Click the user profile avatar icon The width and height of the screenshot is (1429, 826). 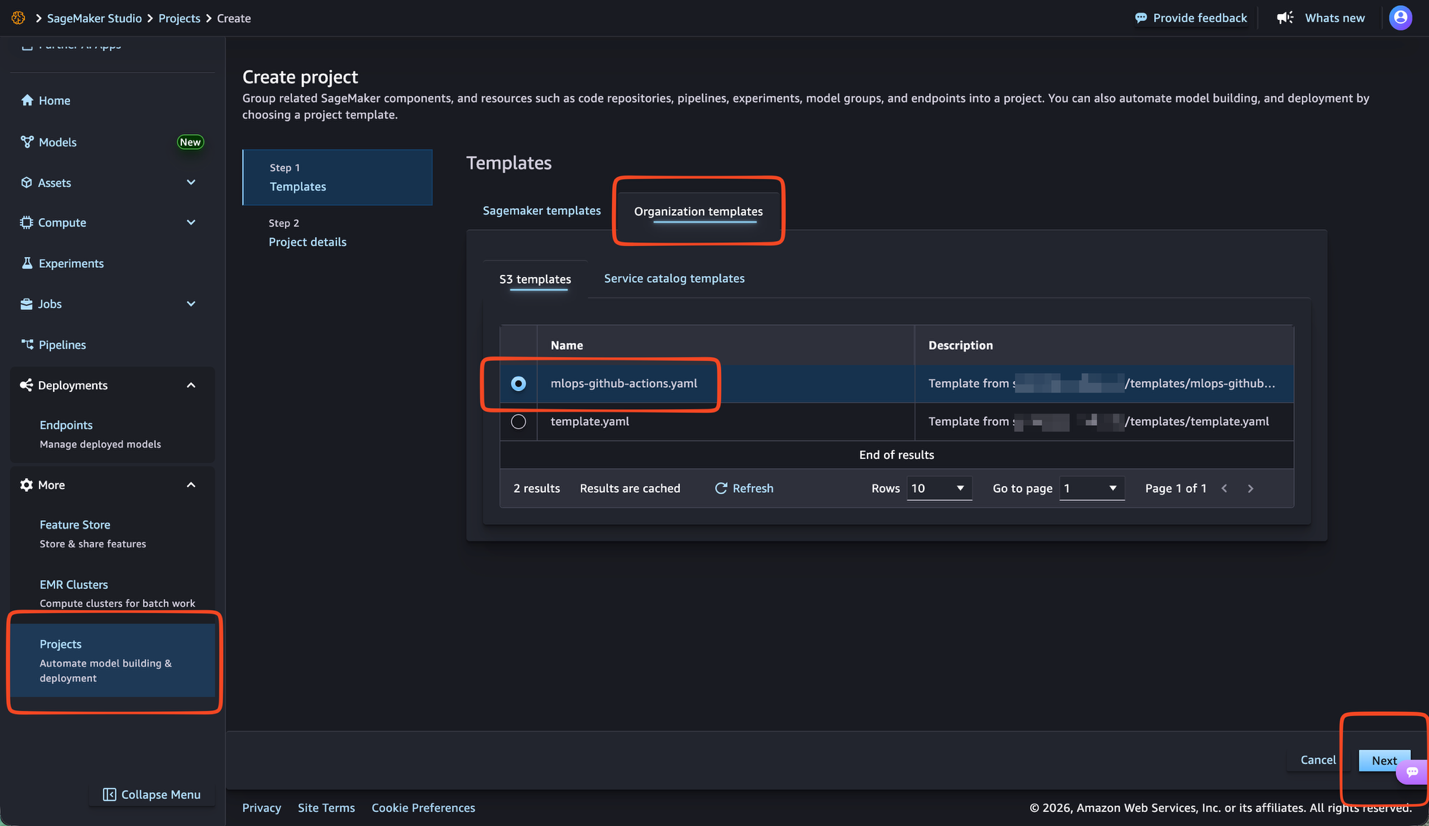pyautogui.click(x=1400, y=18)
